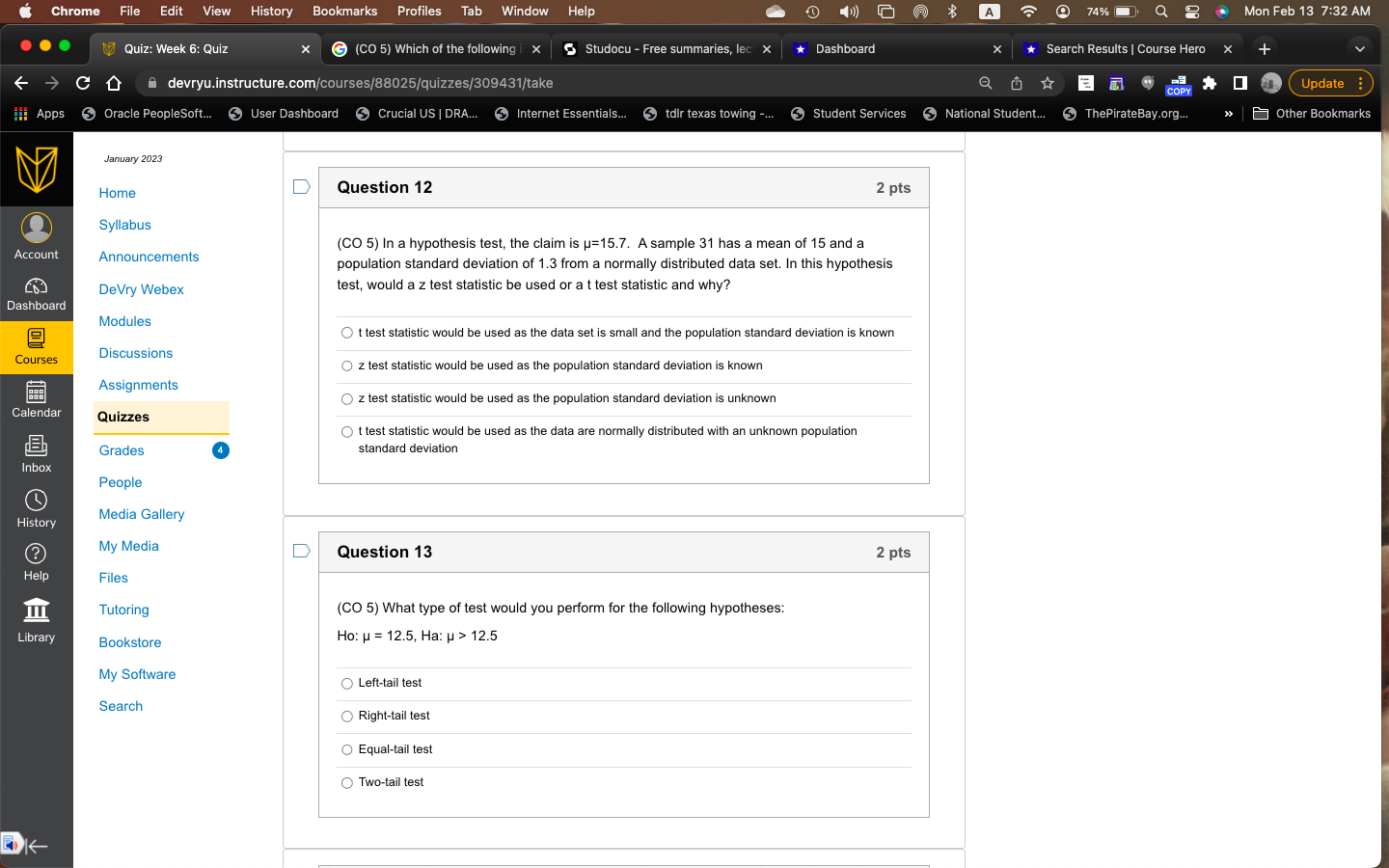Viewport: 1389px width, 868px height.
Task: Choose the z test statistic known deviation answer
Action: tap(346, 366)
